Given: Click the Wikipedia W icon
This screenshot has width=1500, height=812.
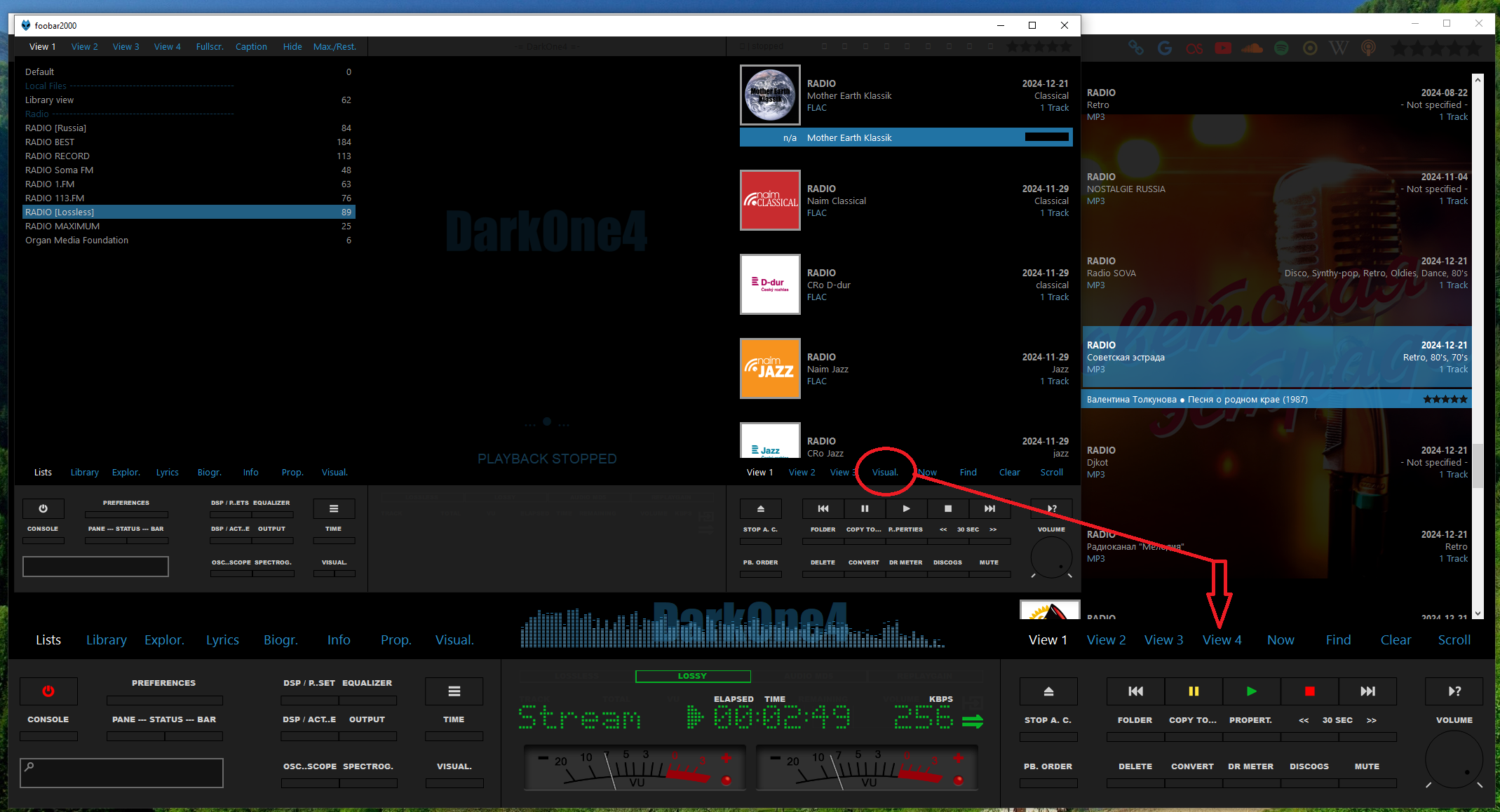Looking at the screenshot, I should pos(1338,48).
